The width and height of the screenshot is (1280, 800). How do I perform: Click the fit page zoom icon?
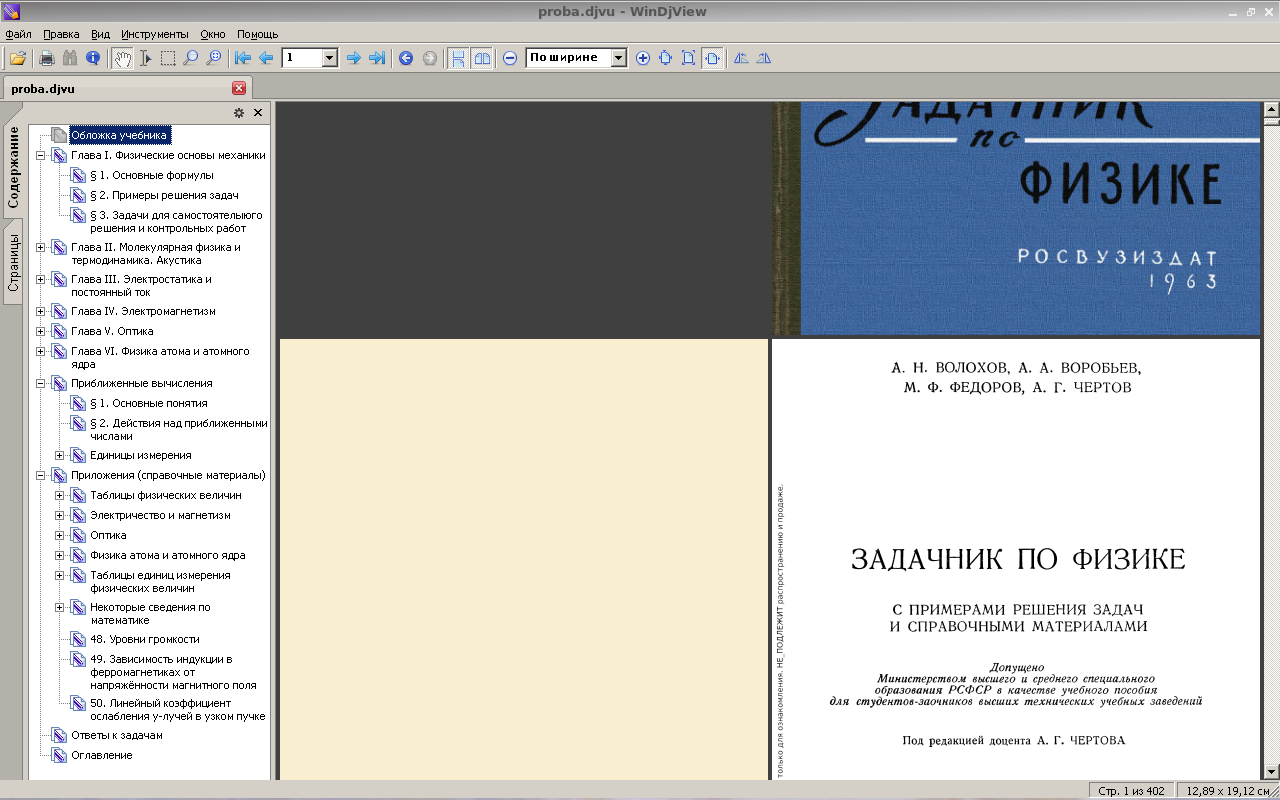tap(688, 58)
